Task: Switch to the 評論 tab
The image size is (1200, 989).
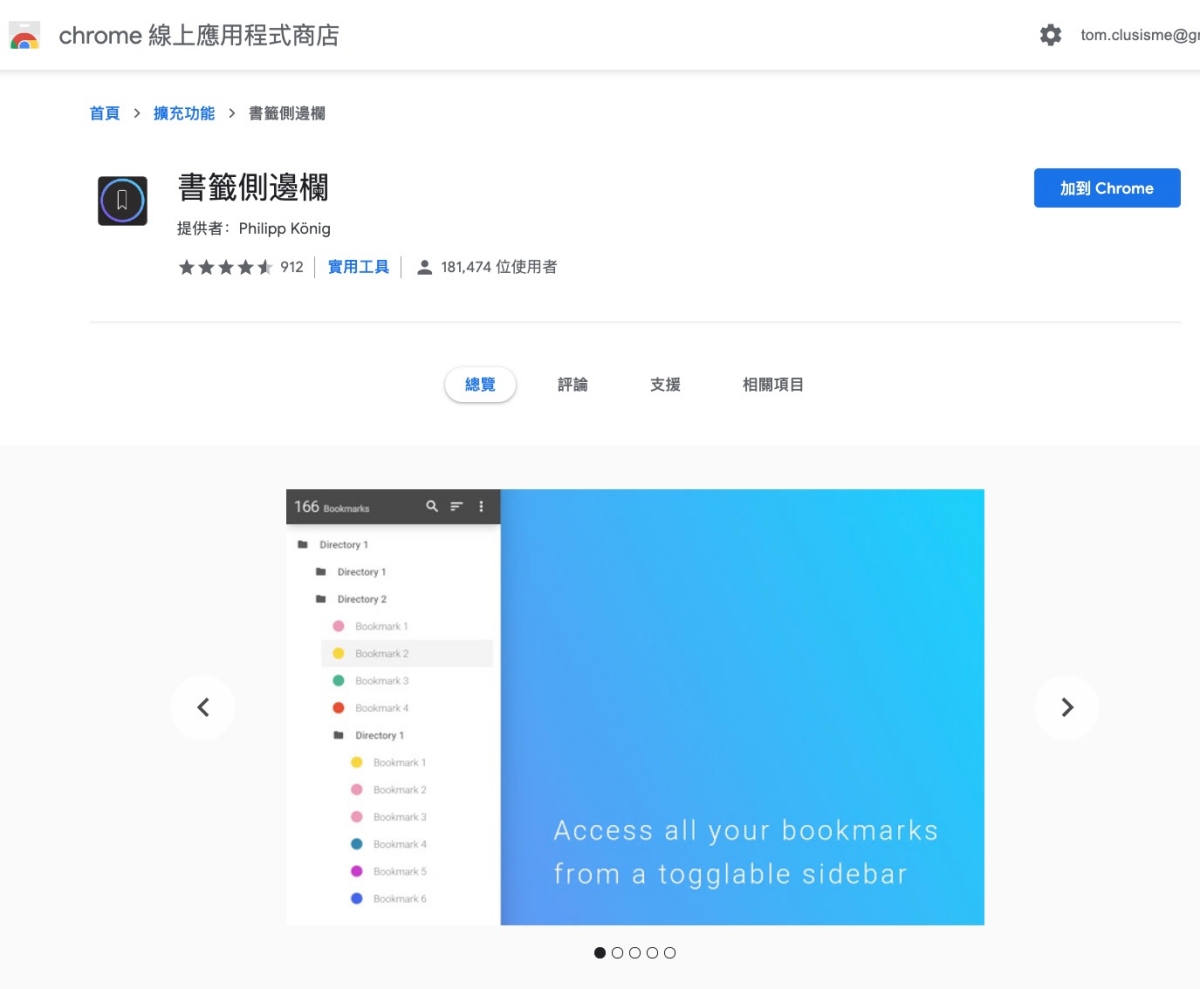Action: [573, 384]
